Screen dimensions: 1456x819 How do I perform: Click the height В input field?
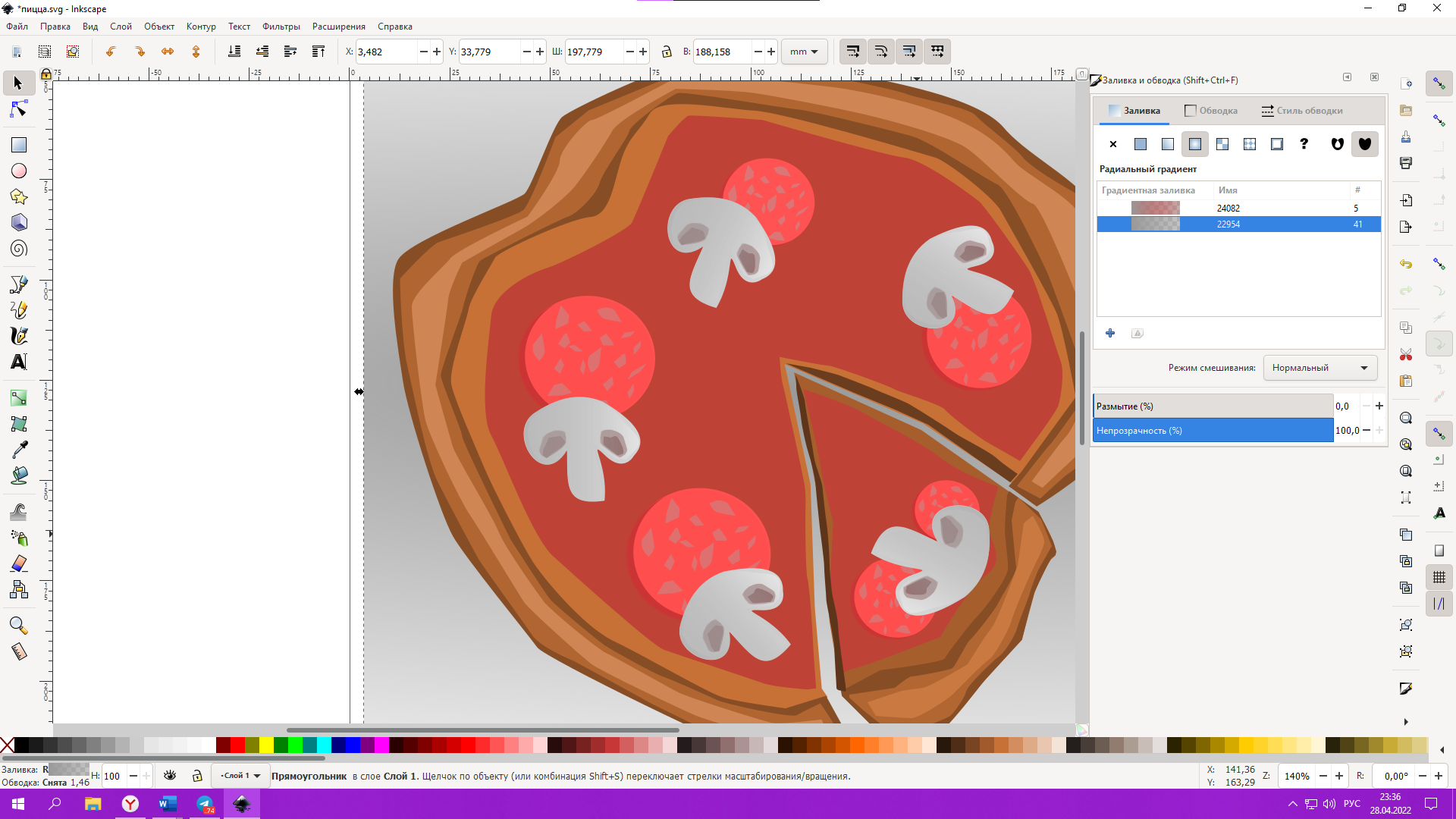pyautogui.click(x=721, y=52)
